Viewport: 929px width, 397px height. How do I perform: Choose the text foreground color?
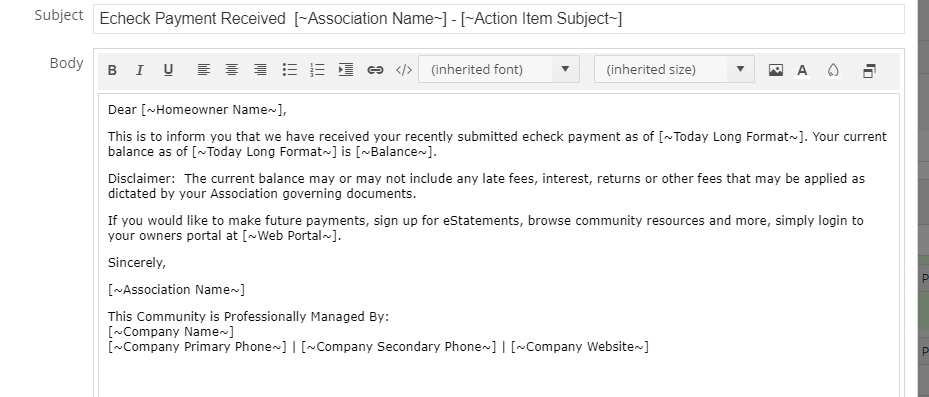(x=802, y=70)
